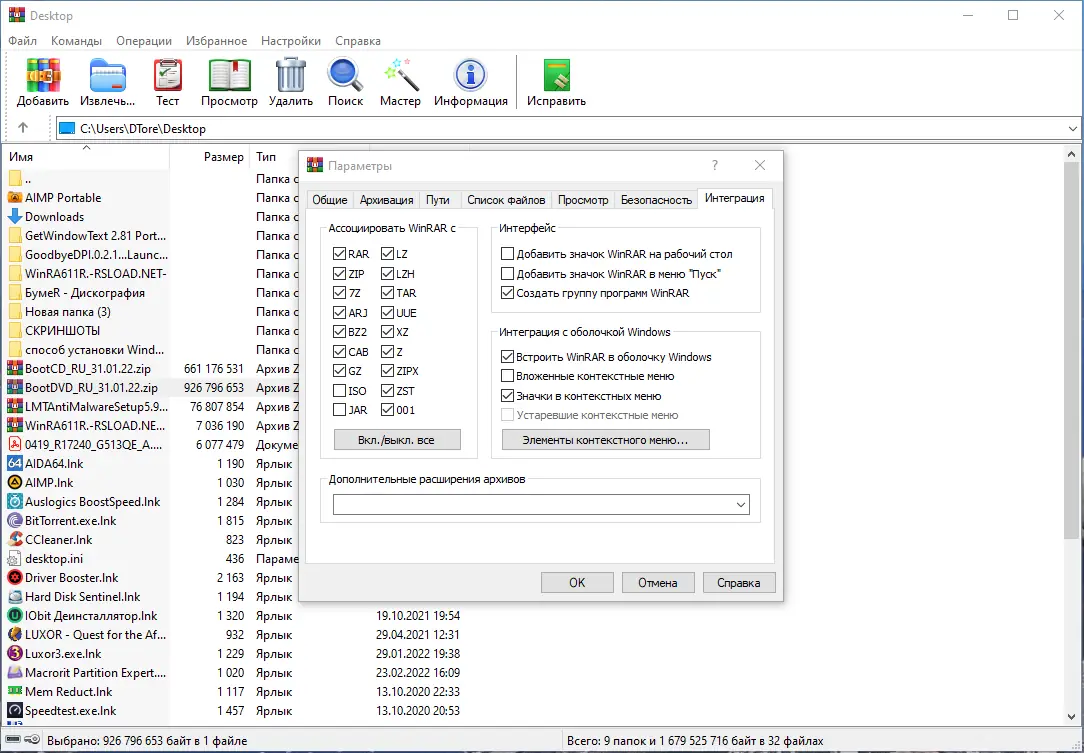Open the Просмотр toolbar icon
The image size is (1084, 753).
230,75
